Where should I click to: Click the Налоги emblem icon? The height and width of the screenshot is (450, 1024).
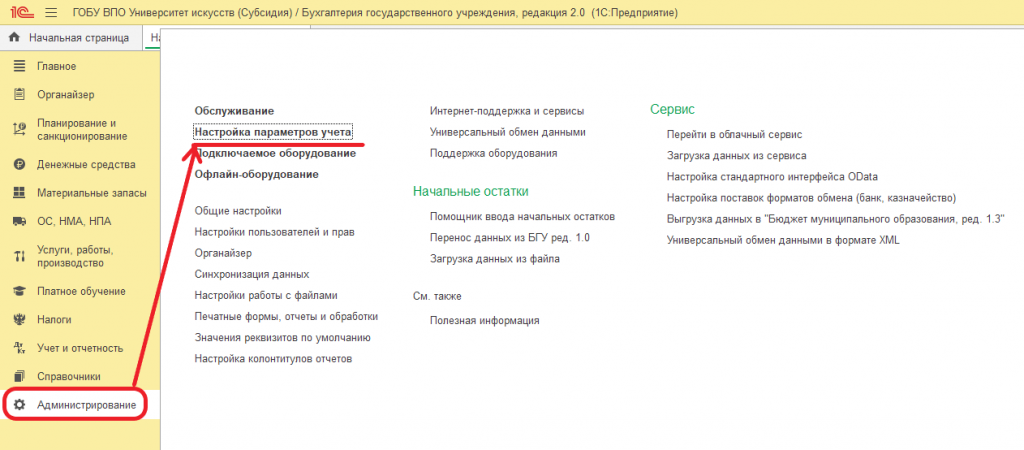tap(19, 320)
